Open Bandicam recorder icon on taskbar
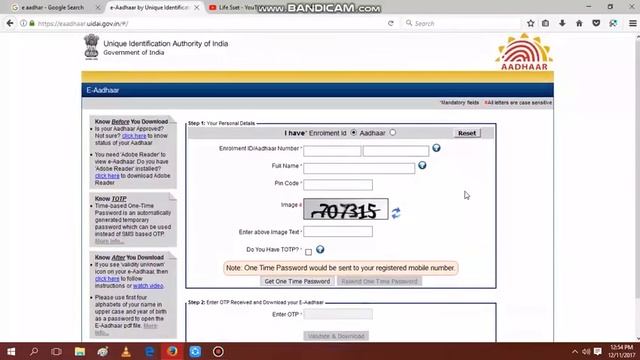Image resolution: width=640 pixels, height=360 pixels. [218, 351]
